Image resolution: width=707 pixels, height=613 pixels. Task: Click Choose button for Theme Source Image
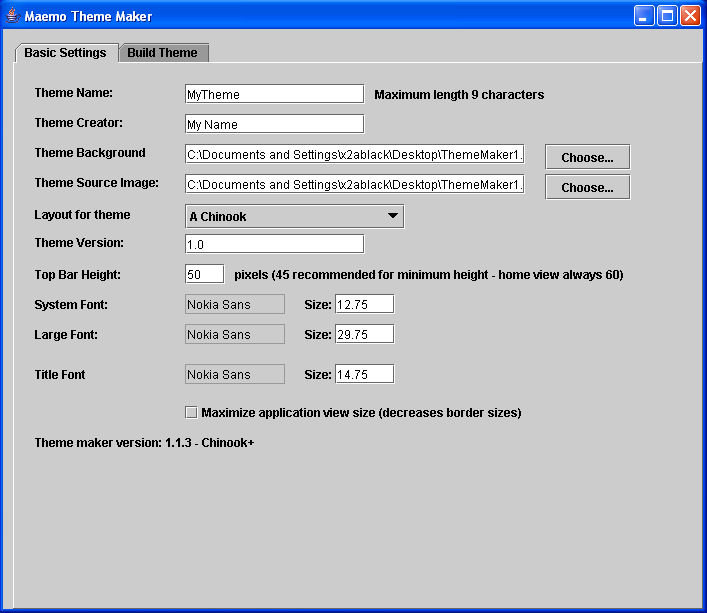click(587, 187)
